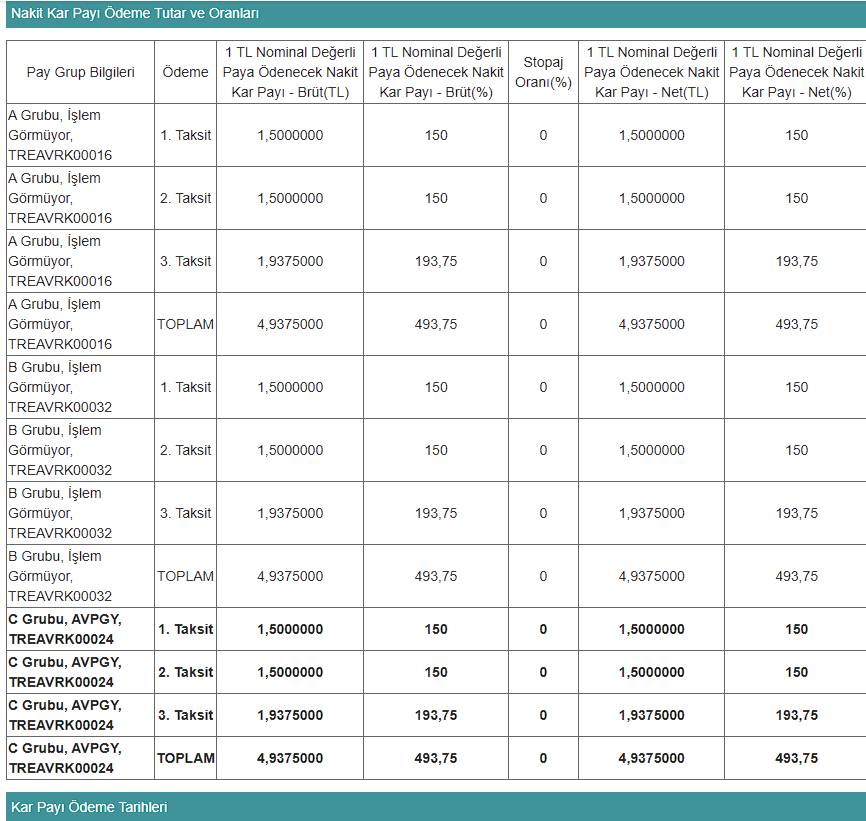The height and width of the screenshot is (821, 866).
Task: Select B Grubu TOPLAM gross TL value 4,9375000
Action: point(290,576)
